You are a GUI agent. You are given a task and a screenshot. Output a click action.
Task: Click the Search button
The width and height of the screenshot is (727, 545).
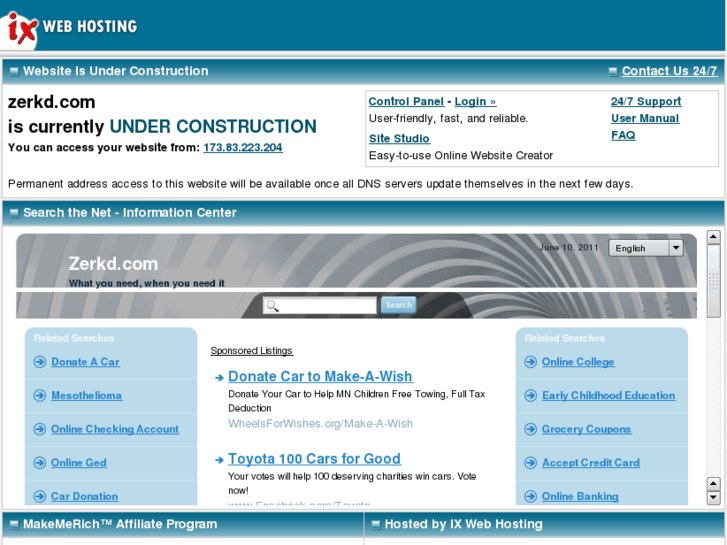[398, 305]
